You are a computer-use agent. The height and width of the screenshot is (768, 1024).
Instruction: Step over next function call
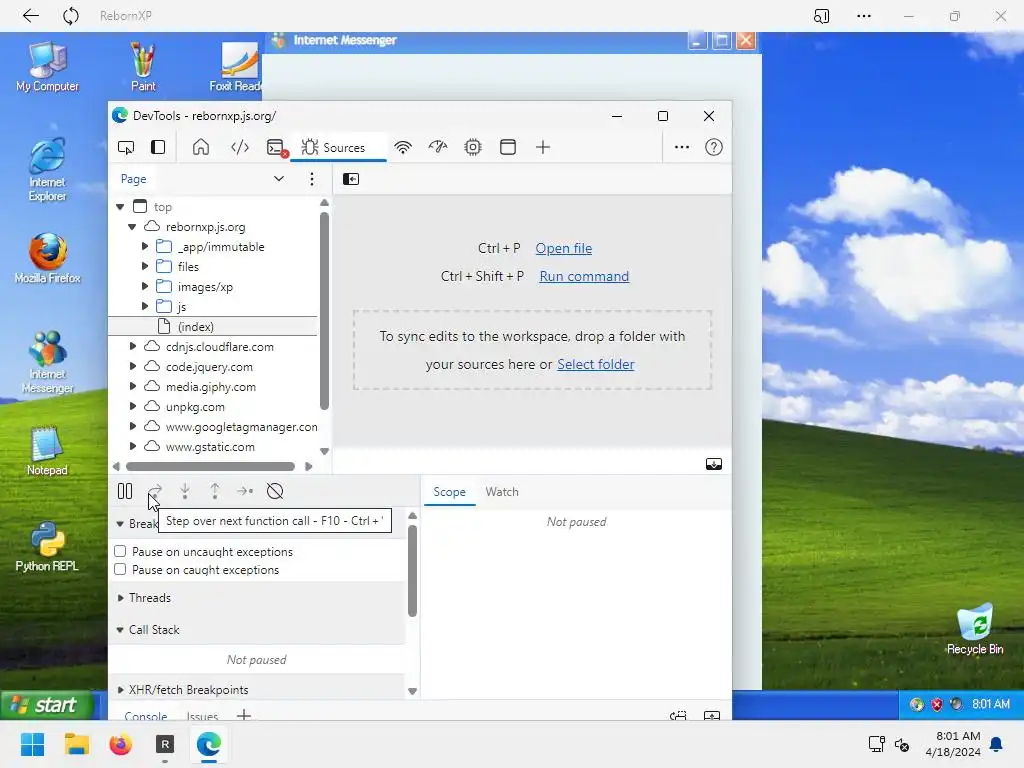pyautogui.click(x=155, y=491)
